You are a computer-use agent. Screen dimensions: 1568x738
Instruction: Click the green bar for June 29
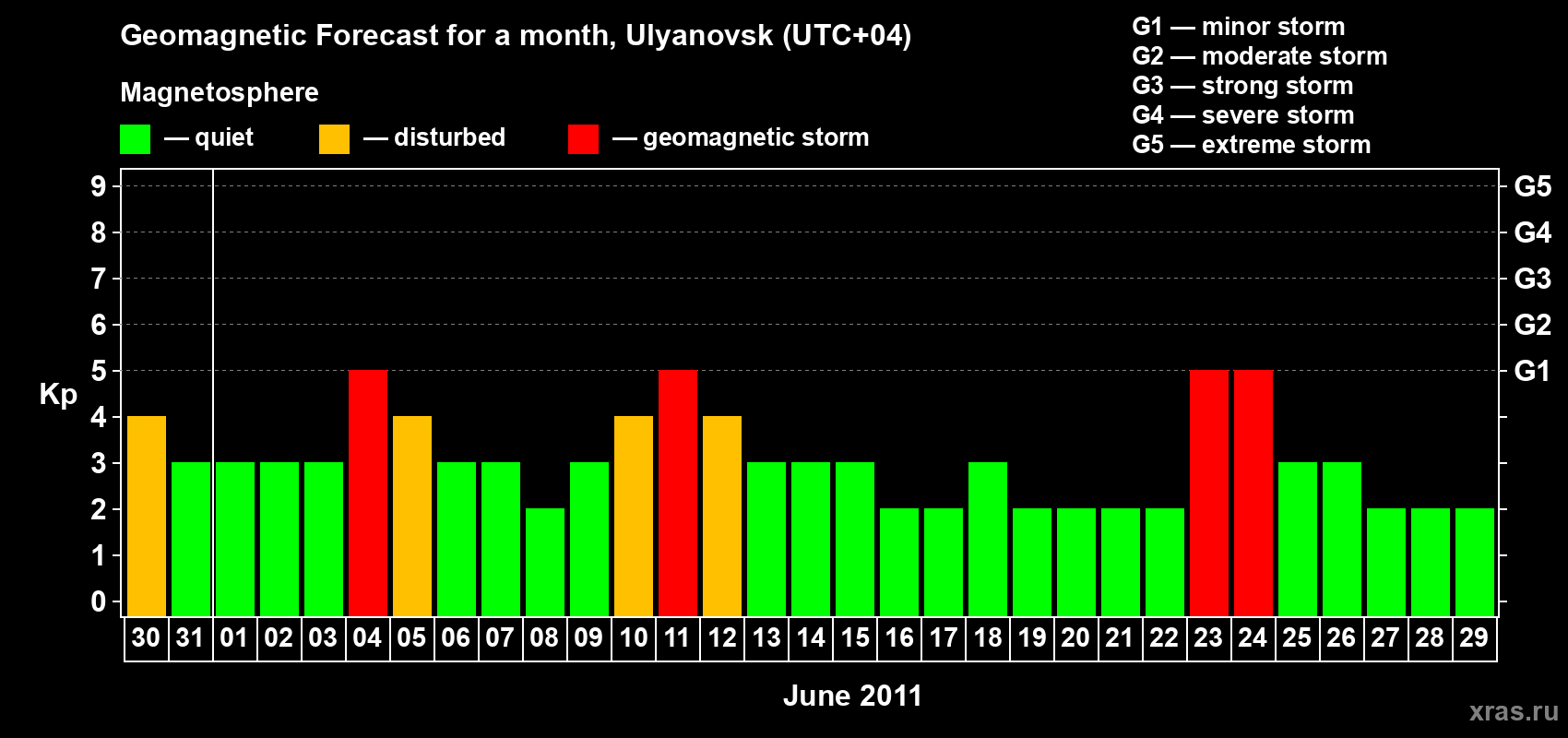click(1475, 562)
